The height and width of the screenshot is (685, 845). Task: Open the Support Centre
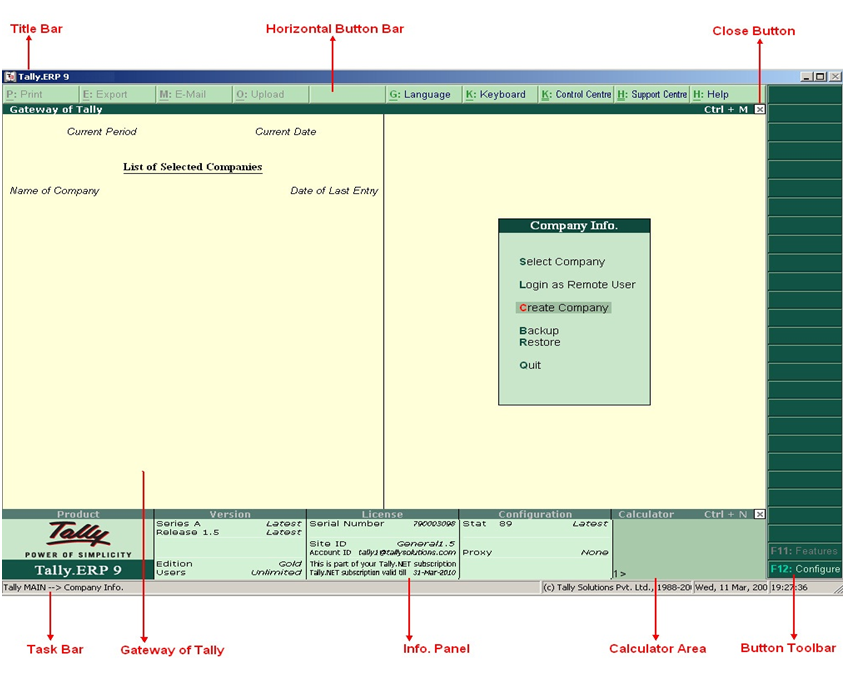pos(651,94)
